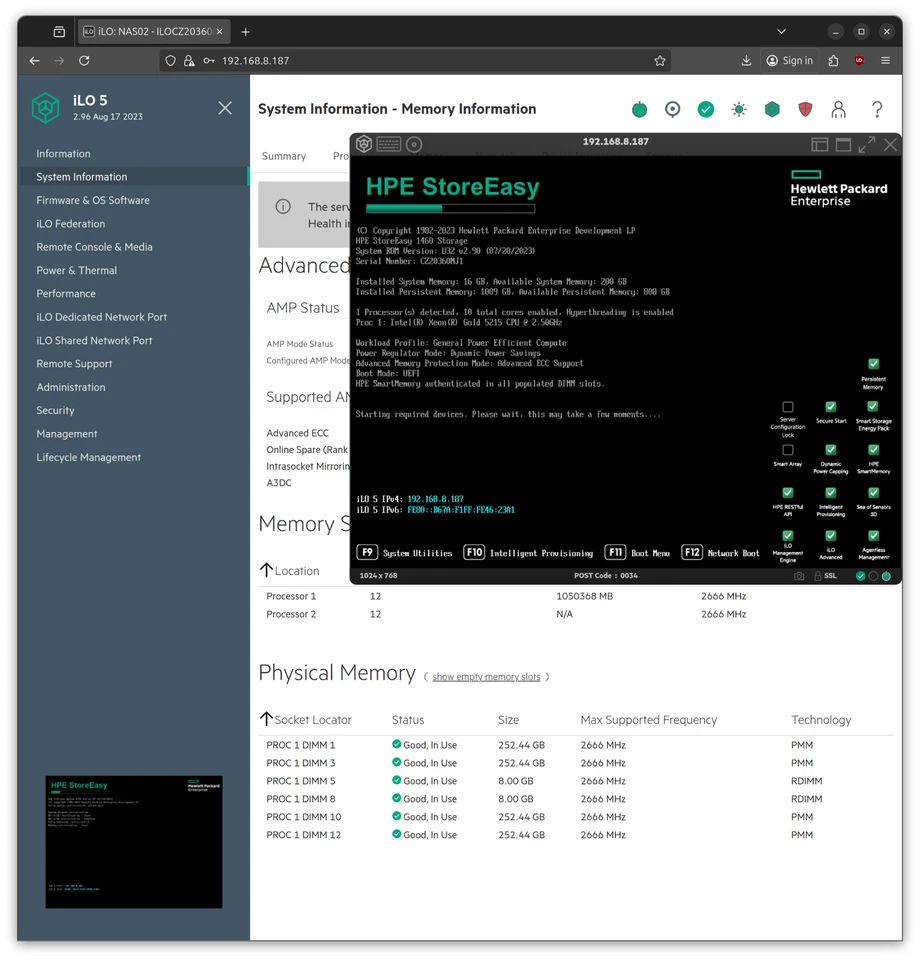Image resolution: width=920 pixels, height=960 pixels.
Task: Click the sun-shaped brightness icon in header
Action: 739,110
